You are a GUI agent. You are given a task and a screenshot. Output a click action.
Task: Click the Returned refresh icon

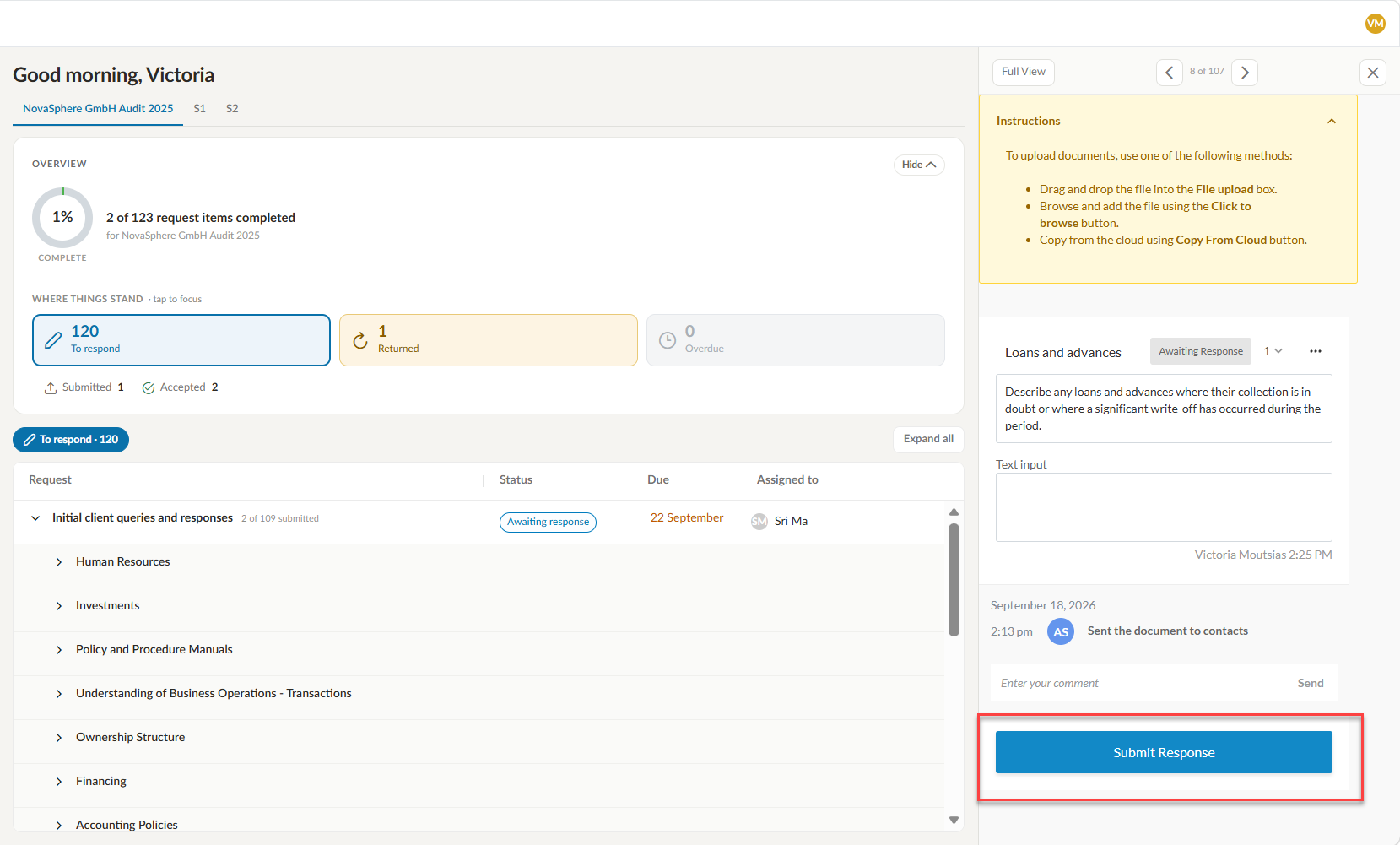pos(360,340)
